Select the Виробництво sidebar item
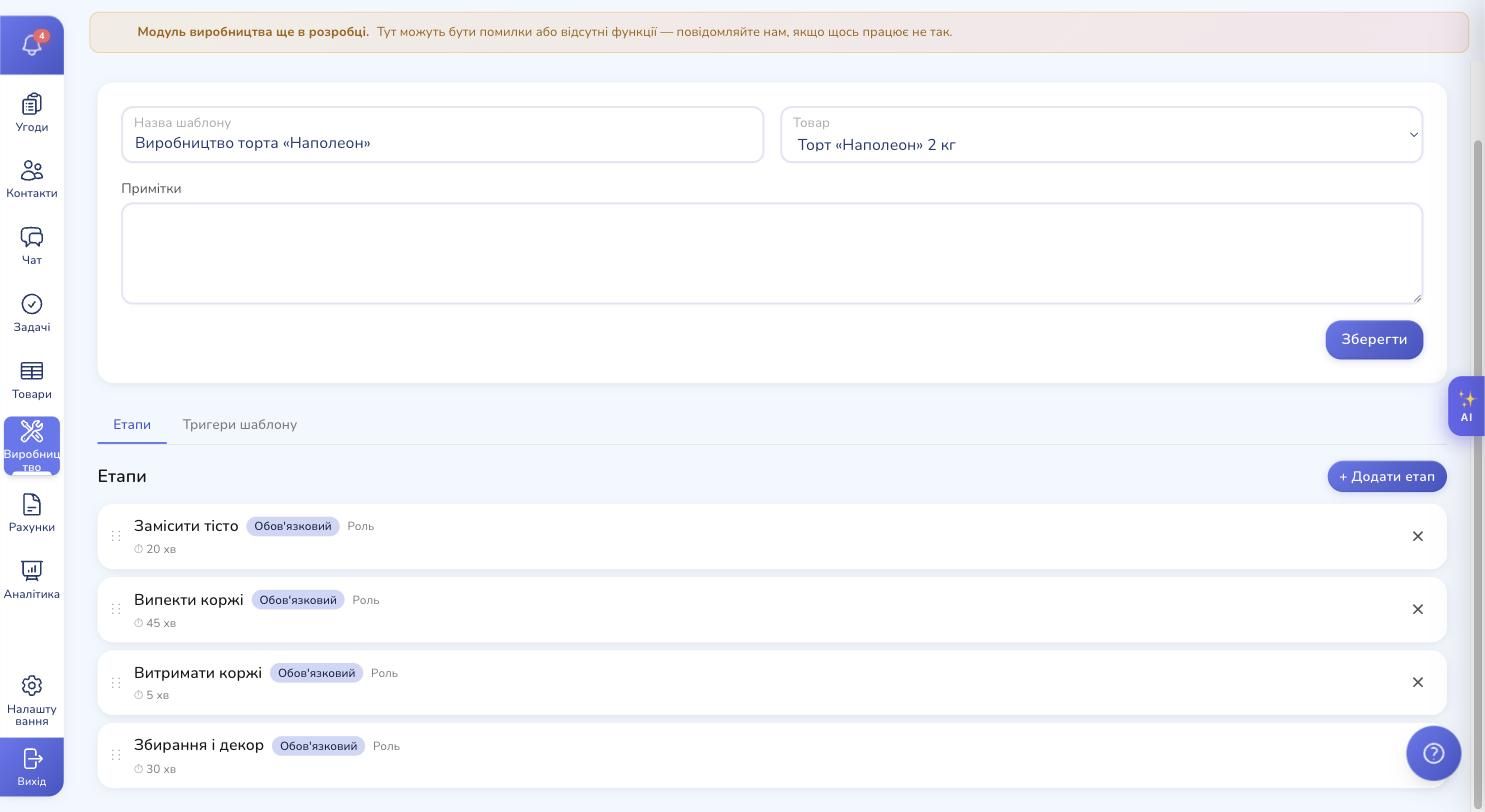The width and height of the screenshot is (1485, 812). click(x=32, y=446)
